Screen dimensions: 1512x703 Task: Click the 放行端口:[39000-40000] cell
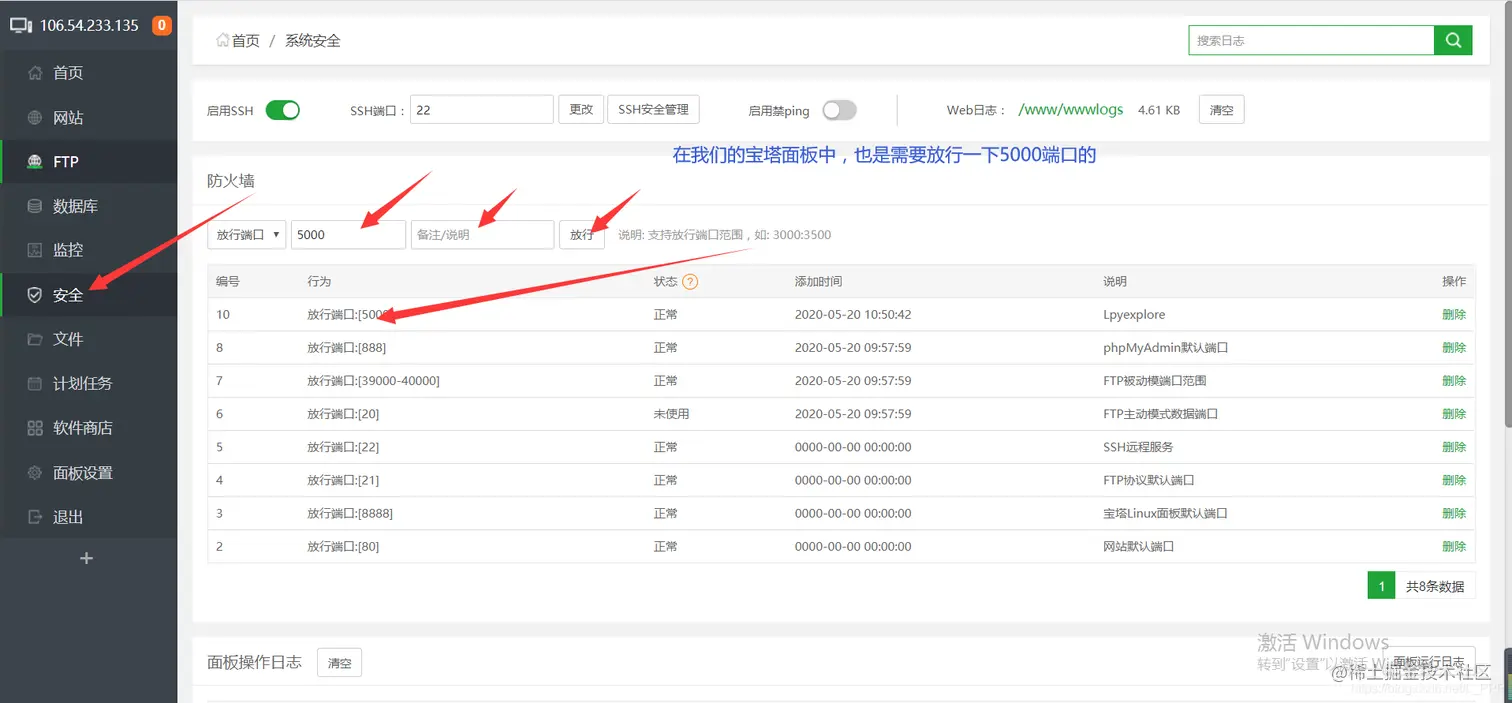(x=373, y=381)
